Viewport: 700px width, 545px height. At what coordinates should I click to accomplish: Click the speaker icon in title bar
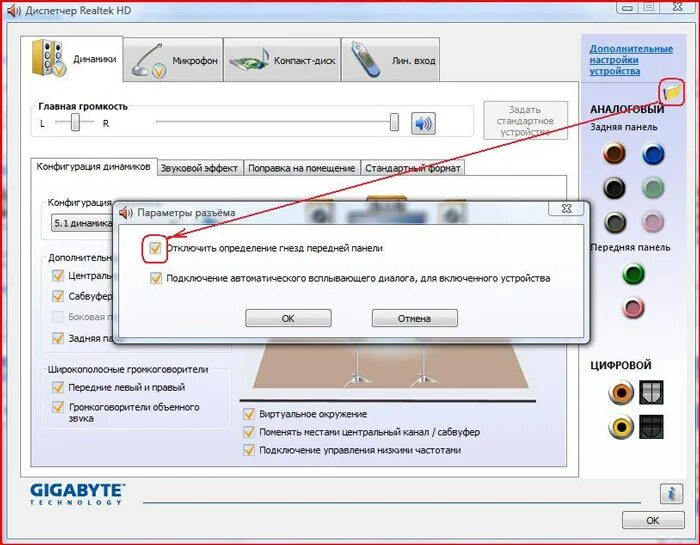(13, 10)
